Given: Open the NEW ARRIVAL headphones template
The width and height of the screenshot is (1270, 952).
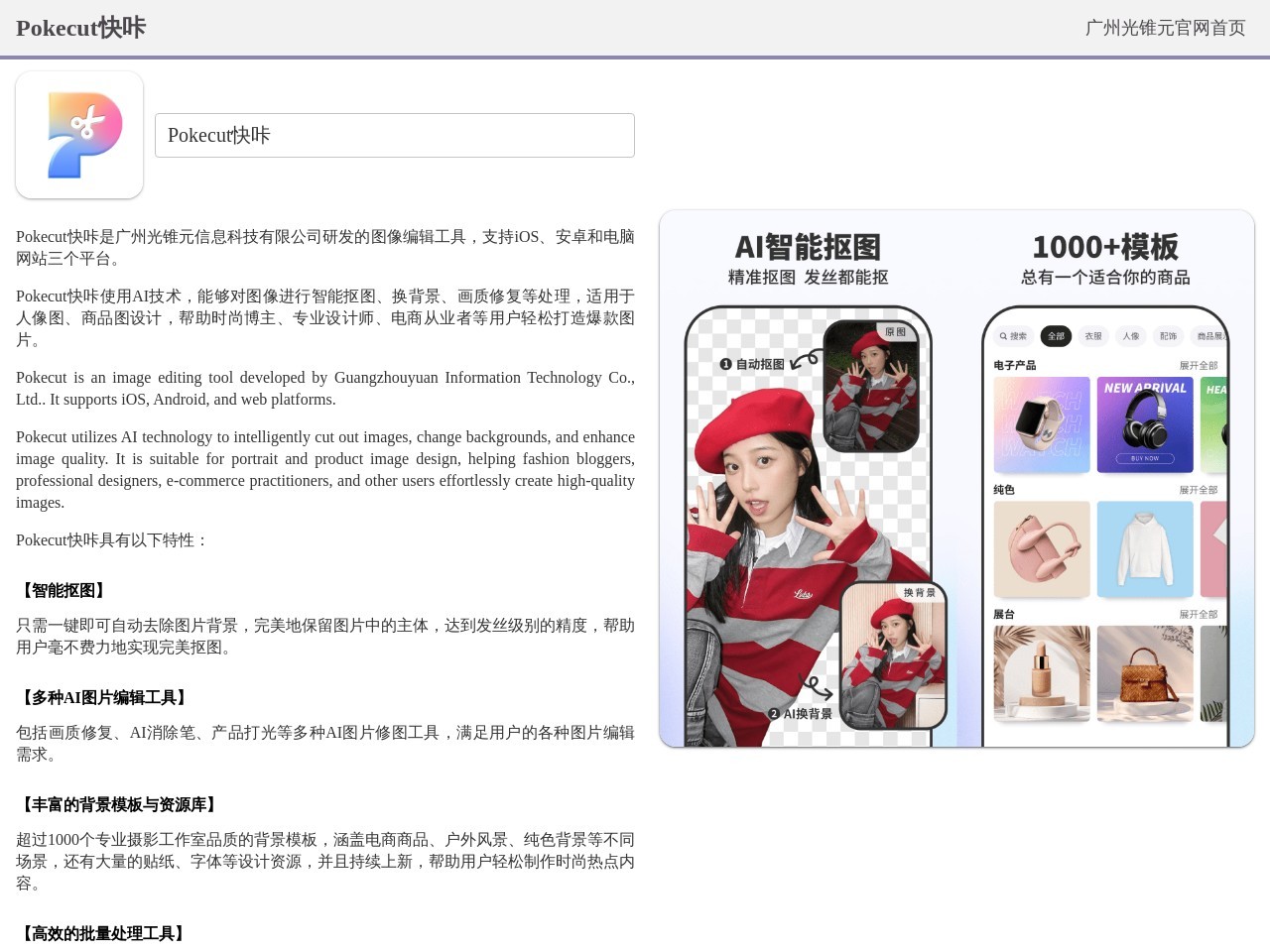Looking at the screenshot, I should pos(1145,424).
